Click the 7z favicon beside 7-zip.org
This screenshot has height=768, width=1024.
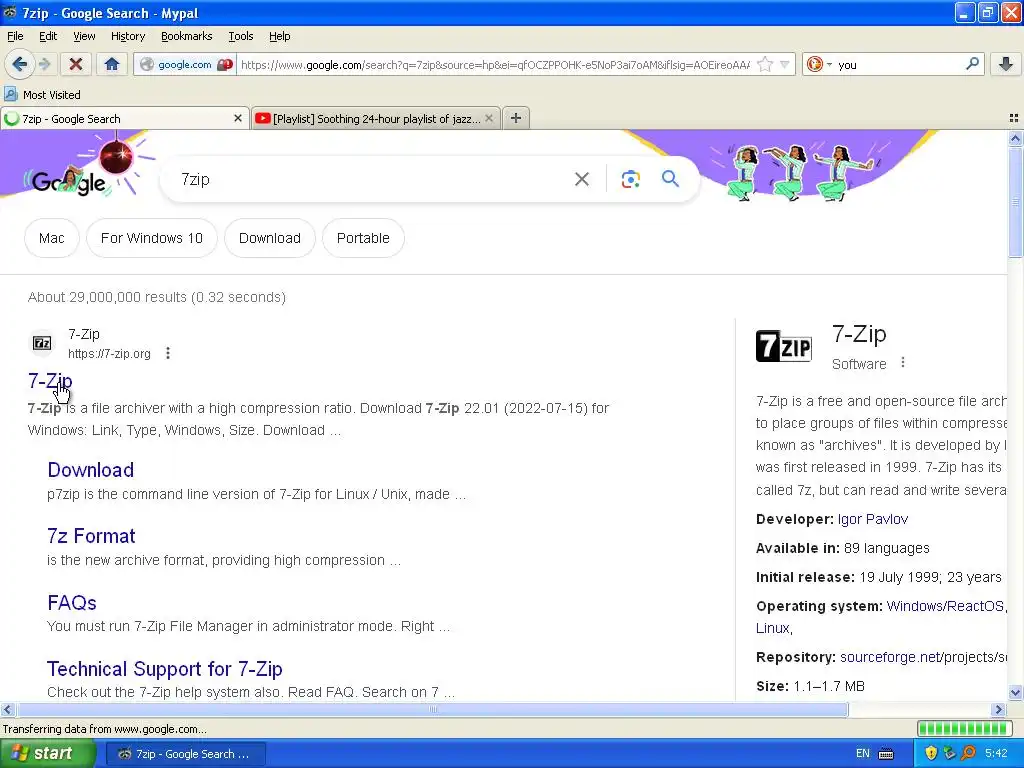click(42, 343)
